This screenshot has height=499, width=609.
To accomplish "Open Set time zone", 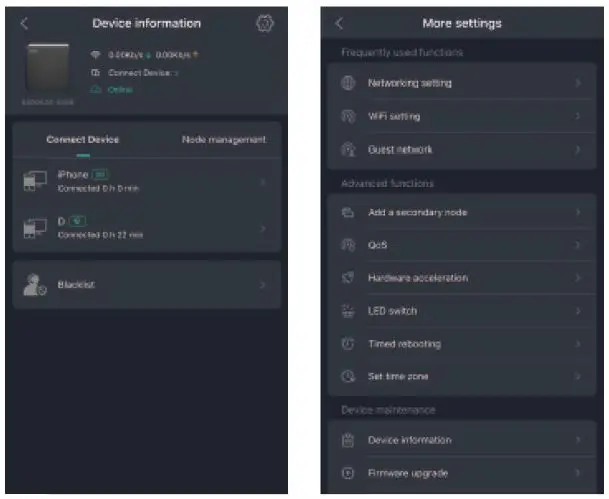I will click(x=462, y=376).
